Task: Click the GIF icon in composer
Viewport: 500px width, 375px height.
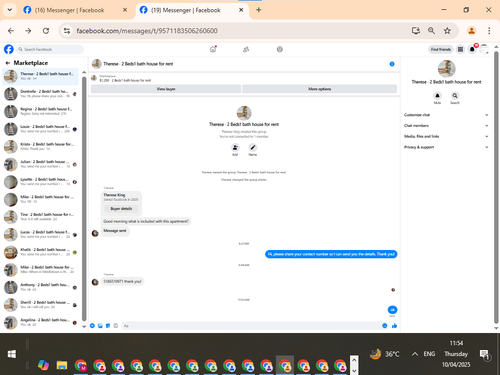Action: click(116, 326)
